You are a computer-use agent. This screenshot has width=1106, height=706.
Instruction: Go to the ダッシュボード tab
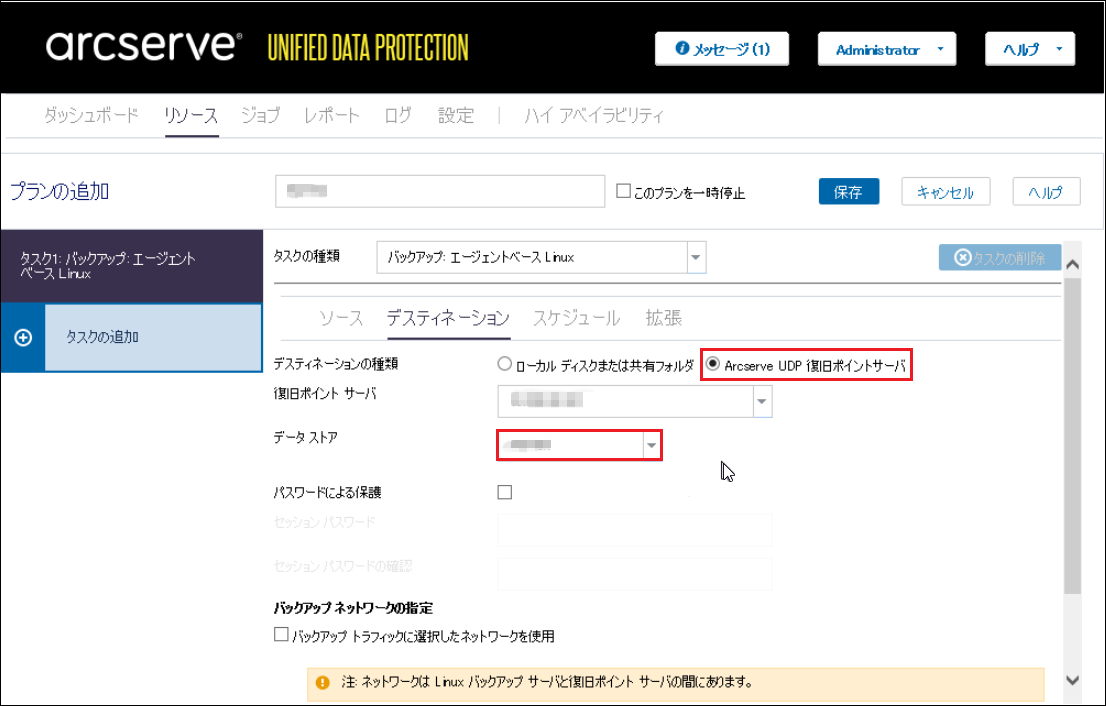[x=91, y=115]
